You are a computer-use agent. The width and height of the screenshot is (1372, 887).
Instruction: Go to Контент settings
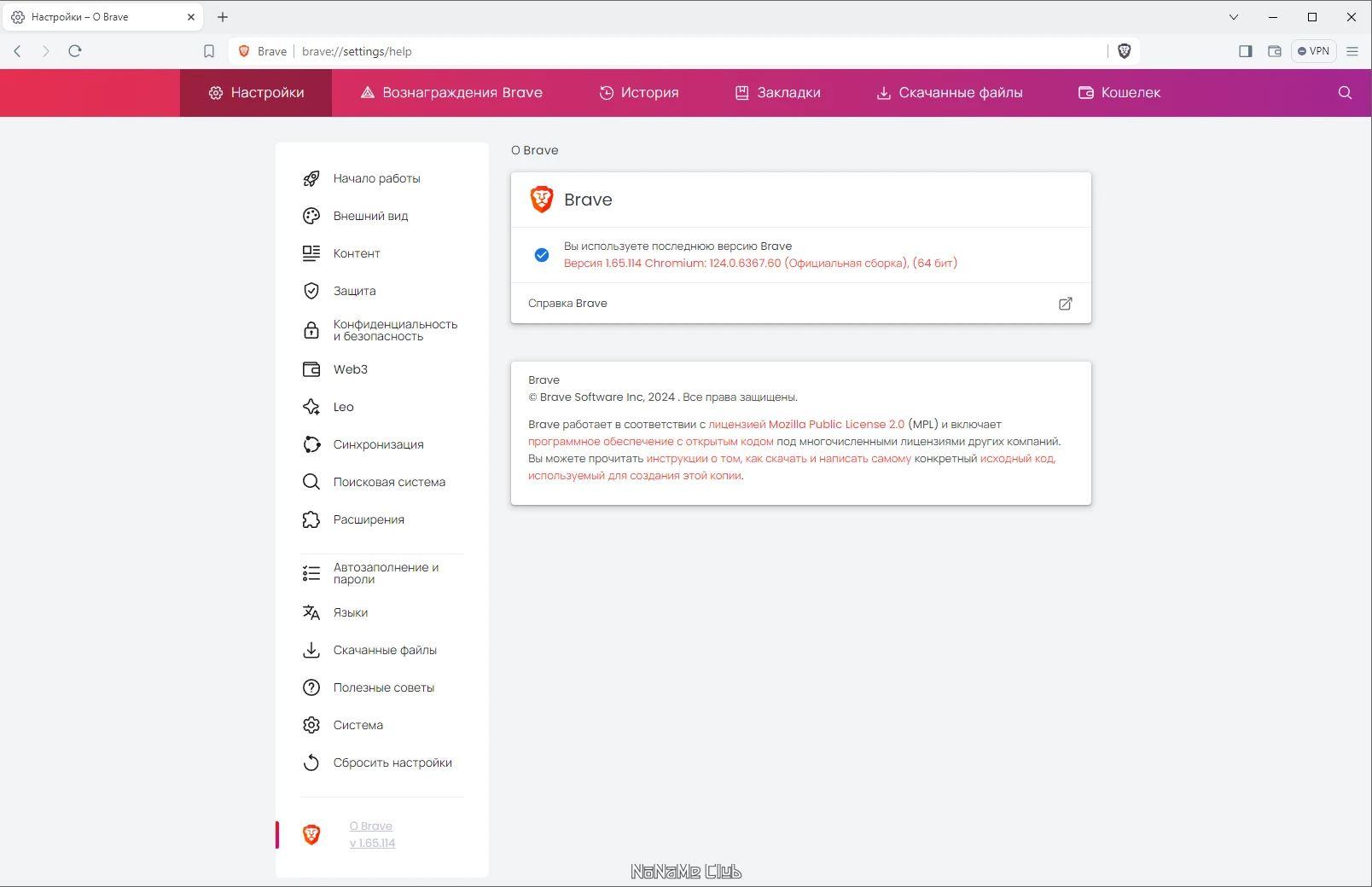point(357,253)
